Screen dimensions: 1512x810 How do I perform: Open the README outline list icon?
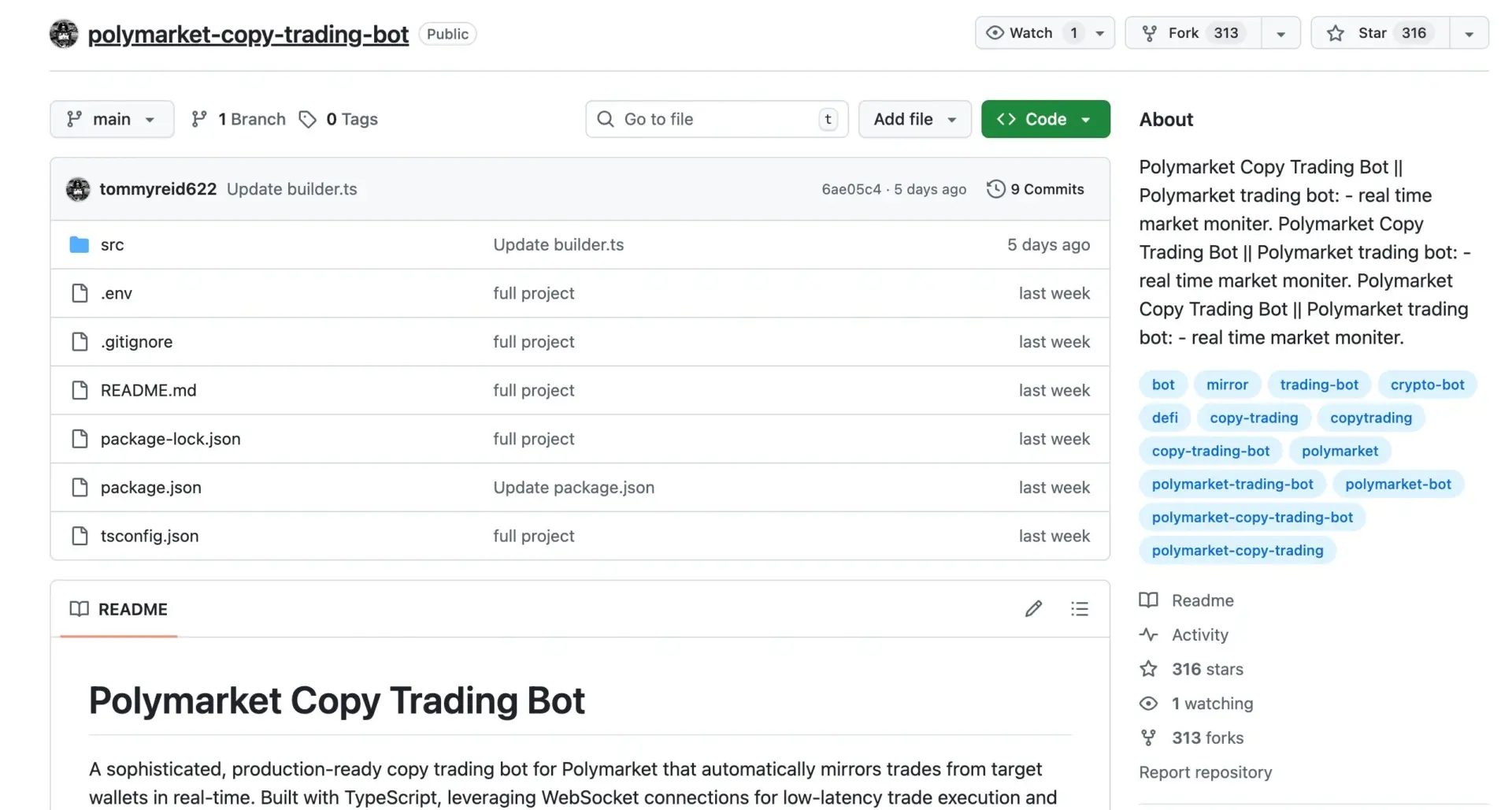click(x=1080, y=608)
